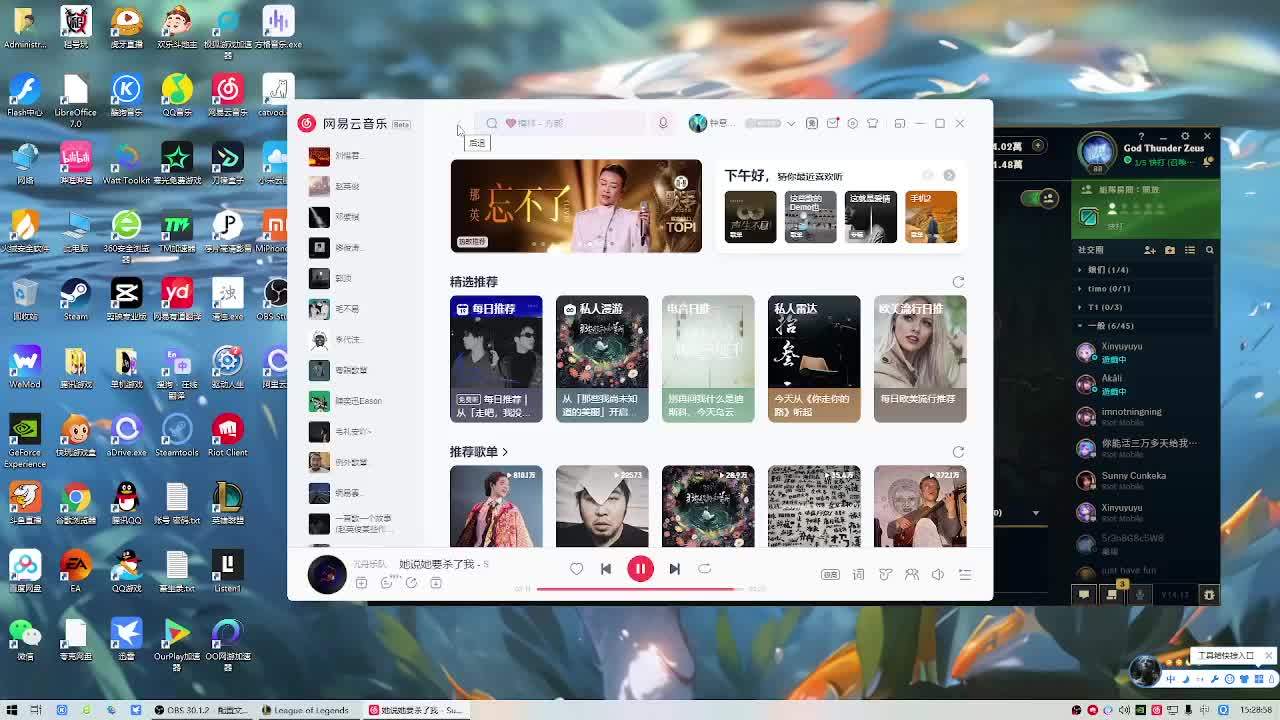Add current song to a playlist icon
The height and width of the screenshot is (720, 1280).
362,583
